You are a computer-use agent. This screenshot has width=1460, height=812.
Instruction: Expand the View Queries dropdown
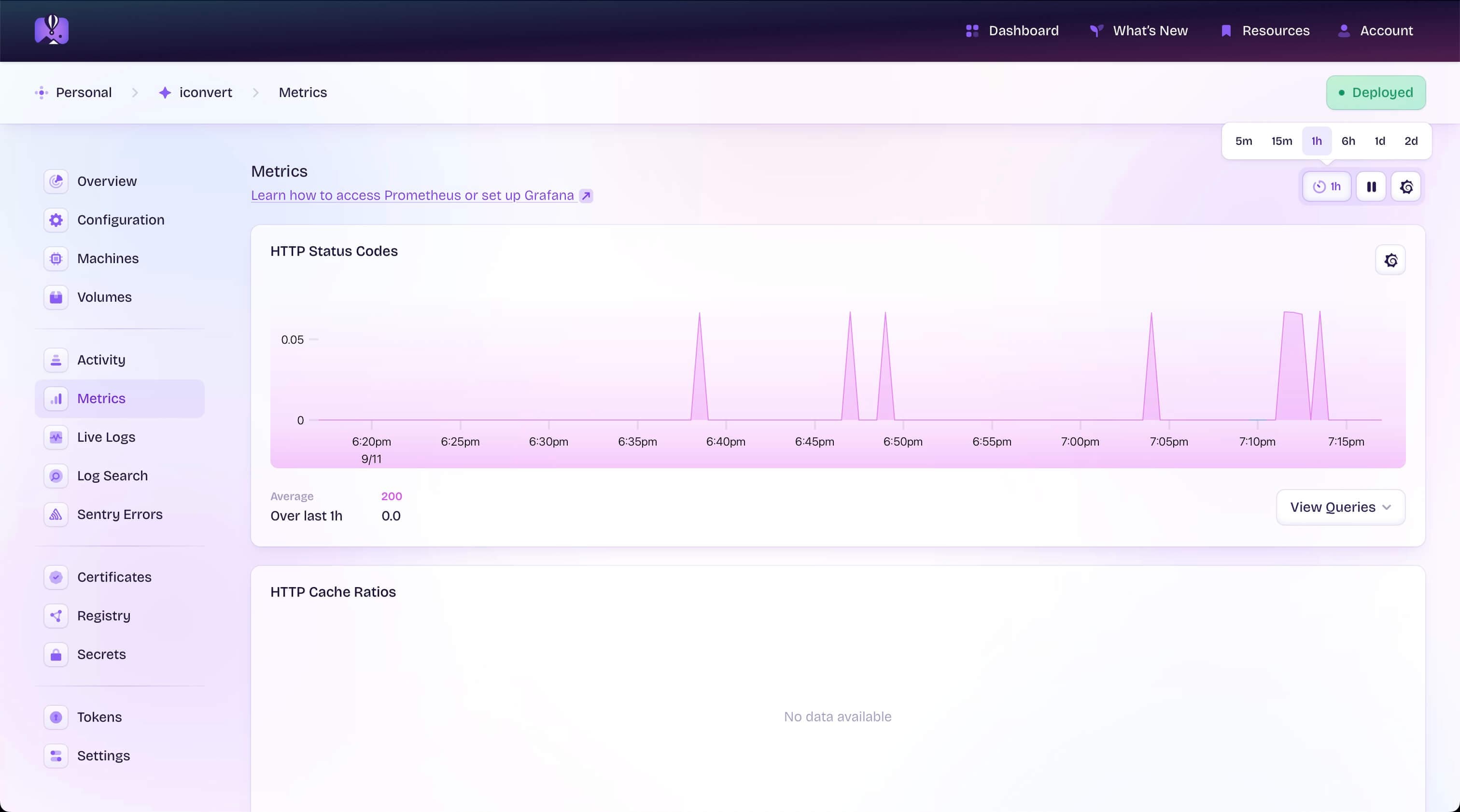coord(1340,506)
